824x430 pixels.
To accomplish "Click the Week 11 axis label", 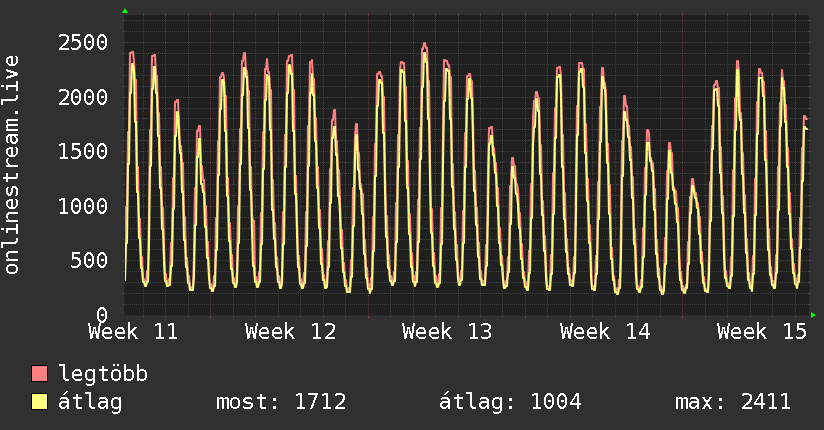I will tap(133, 332).
